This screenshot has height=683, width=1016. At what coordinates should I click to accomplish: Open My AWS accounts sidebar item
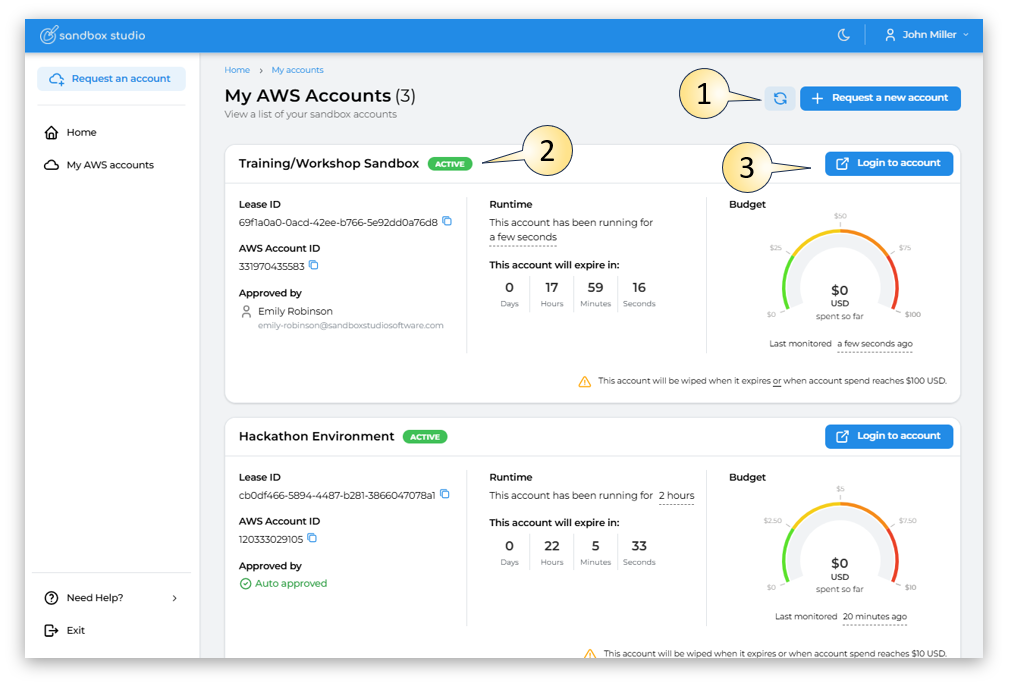point(99,165)
